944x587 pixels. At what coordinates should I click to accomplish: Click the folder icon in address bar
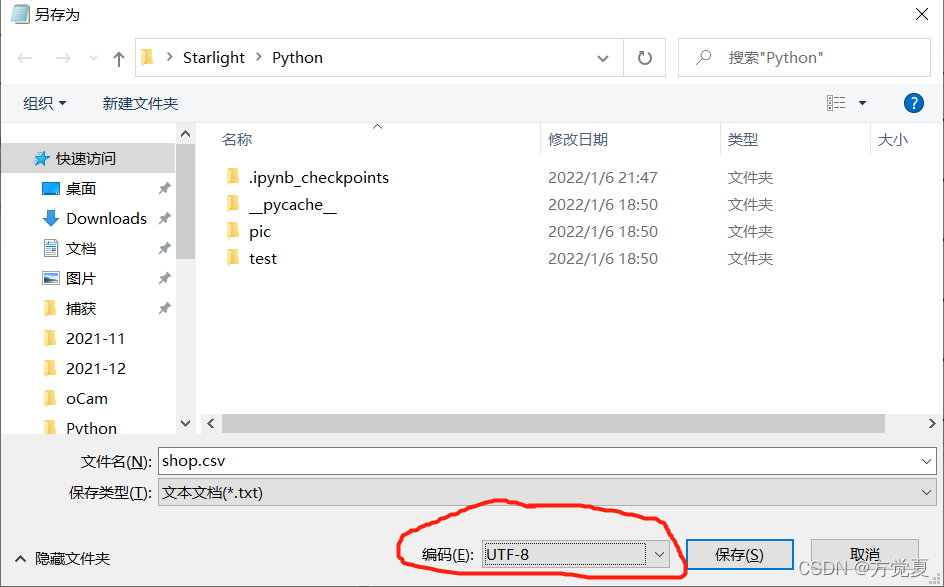[x=148, y=57]
